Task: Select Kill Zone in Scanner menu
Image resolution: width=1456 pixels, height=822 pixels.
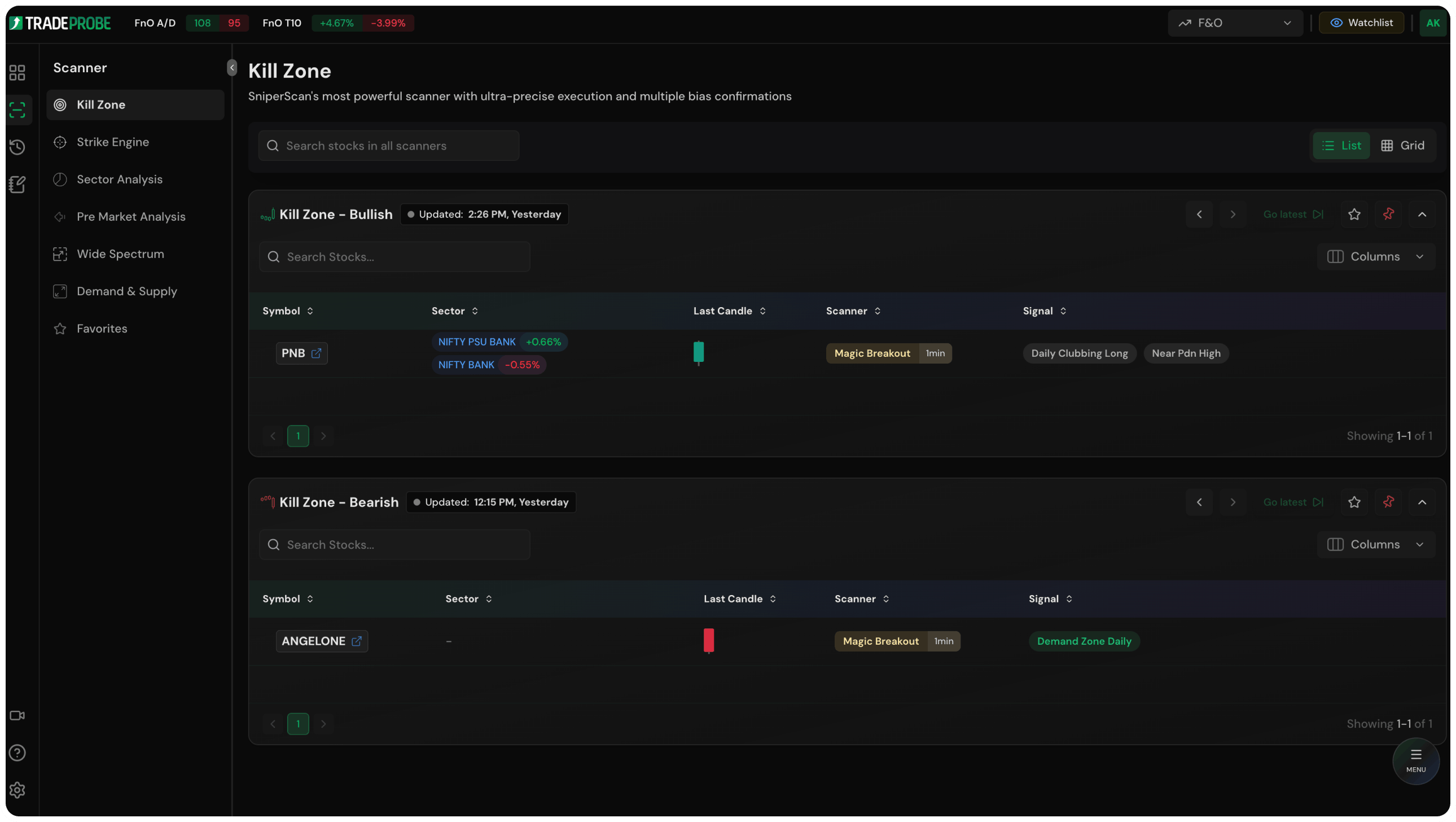Action: (135, 104)
